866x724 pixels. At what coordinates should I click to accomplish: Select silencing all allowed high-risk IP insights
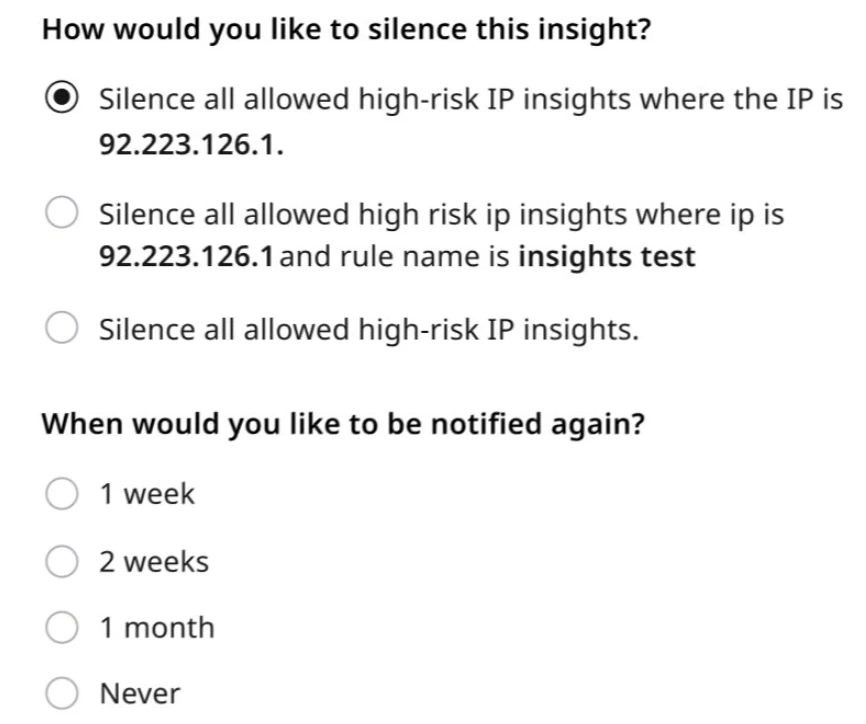point(62,327)
